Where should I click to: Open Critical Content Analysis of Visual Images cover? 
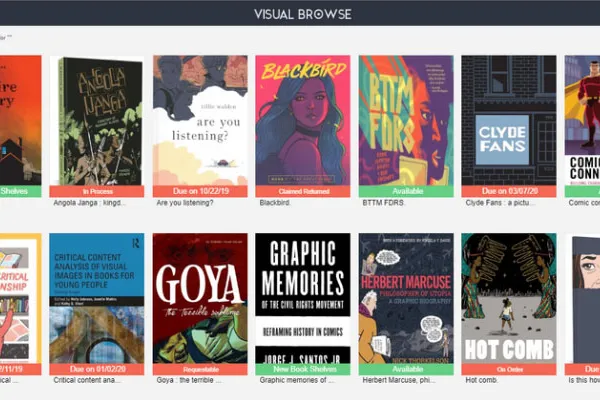(97, 298)
